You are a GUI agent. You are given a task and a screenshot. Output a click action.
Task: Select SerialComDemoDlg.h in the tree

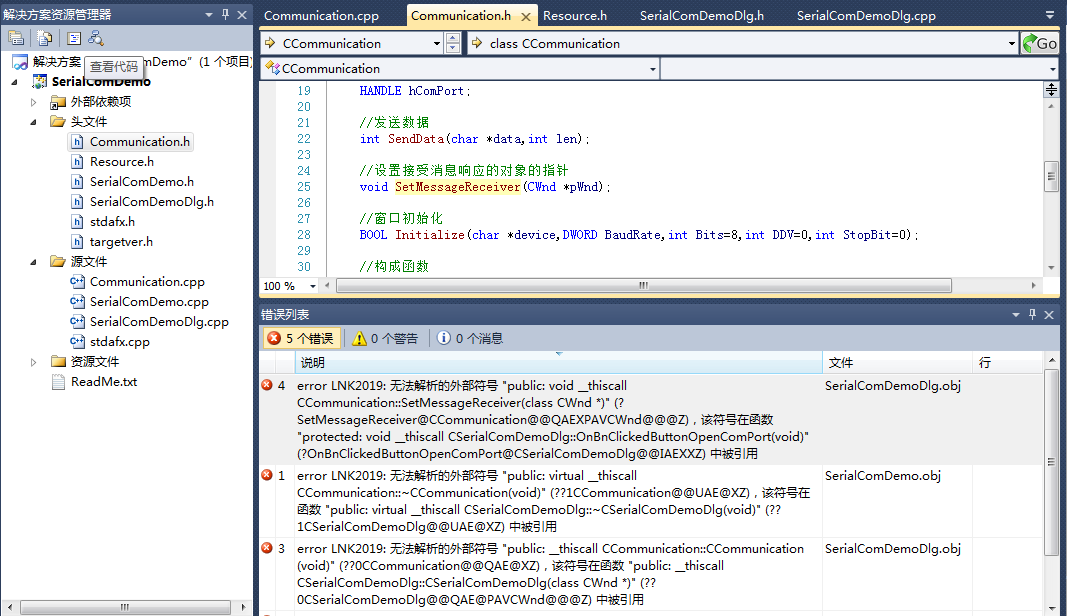tap(152, 202)
